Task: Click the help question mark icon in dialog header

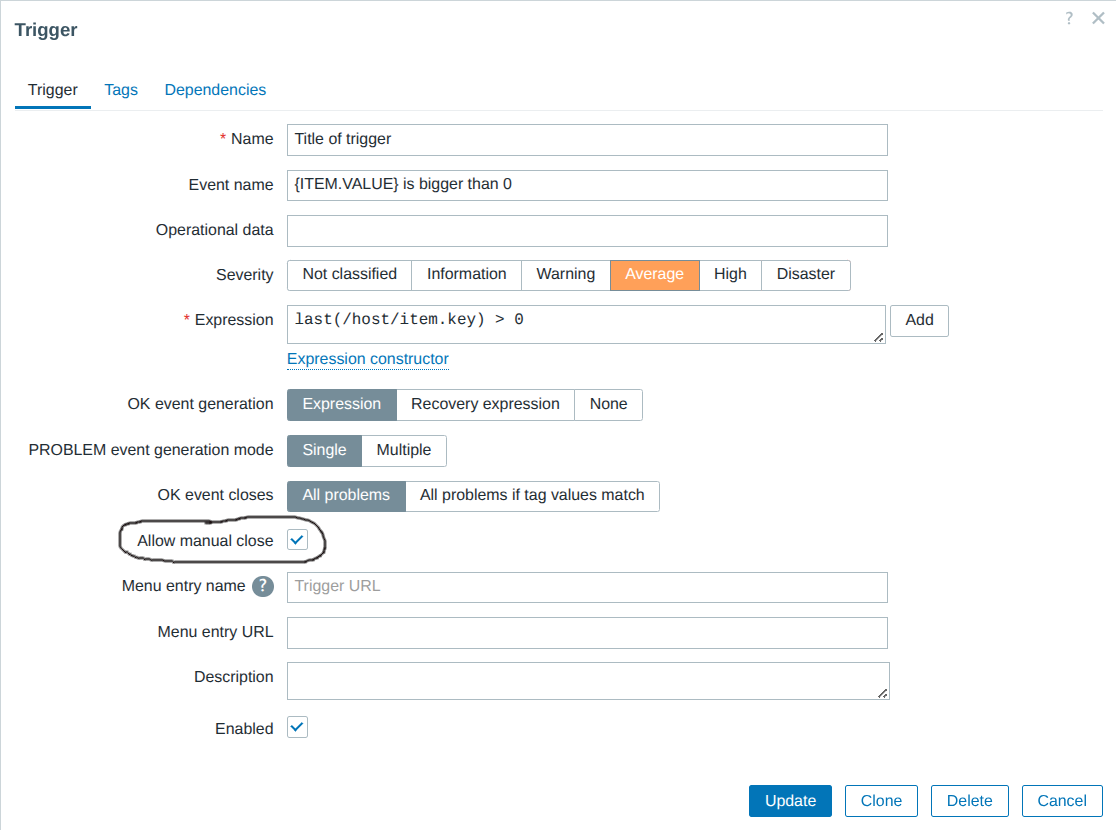Action: point(1069,19)
